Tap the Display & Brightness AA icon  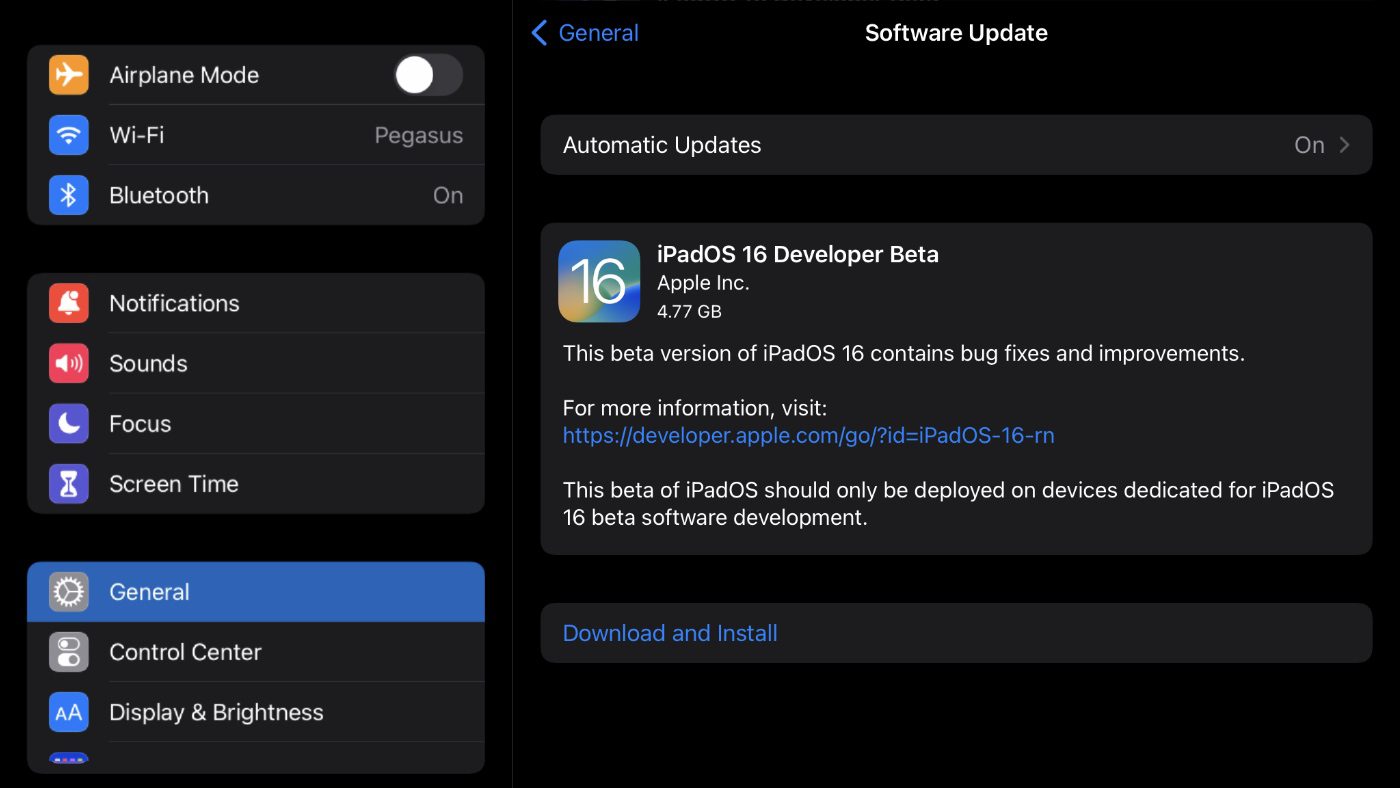69,712
